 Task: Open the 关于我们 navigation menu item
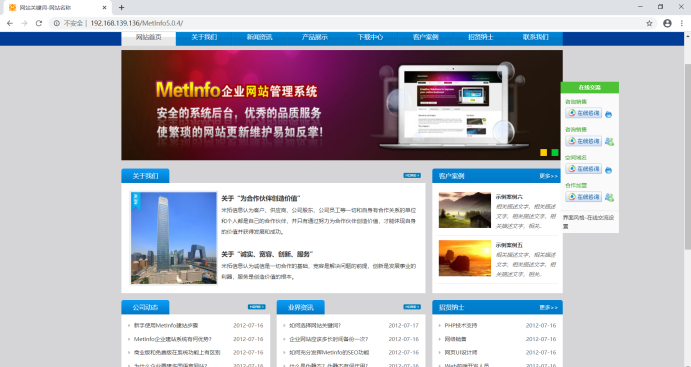coord(204,37)
